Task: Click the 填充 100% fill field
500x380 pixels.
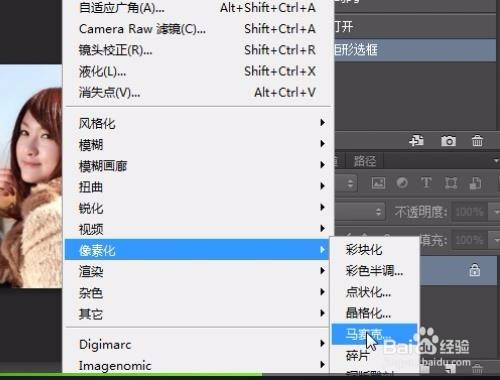Action: (469, 240)
